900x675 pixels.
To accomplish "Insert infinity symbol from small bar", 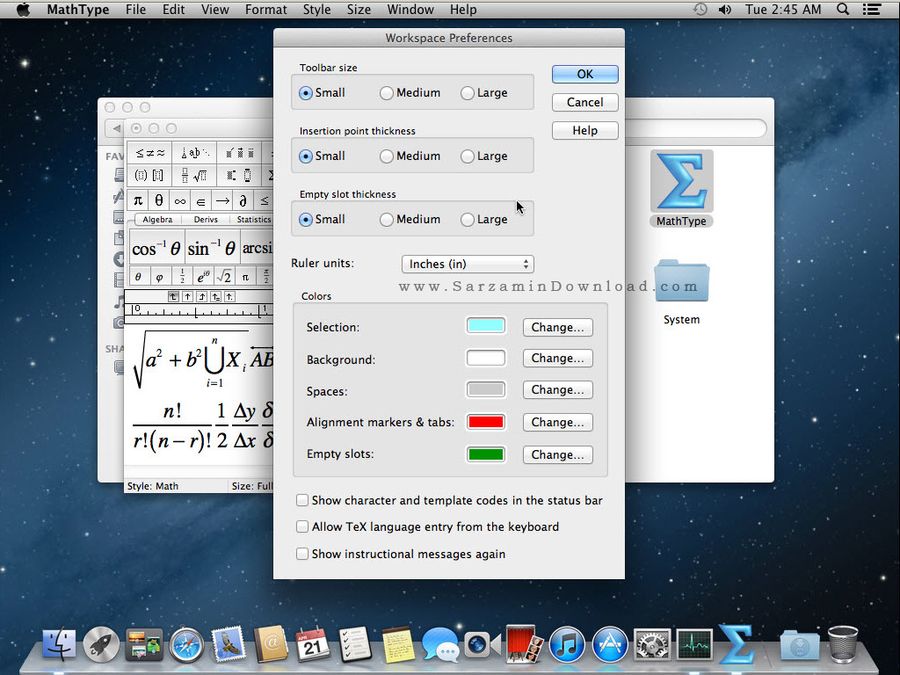I will [x=180, y=200].
